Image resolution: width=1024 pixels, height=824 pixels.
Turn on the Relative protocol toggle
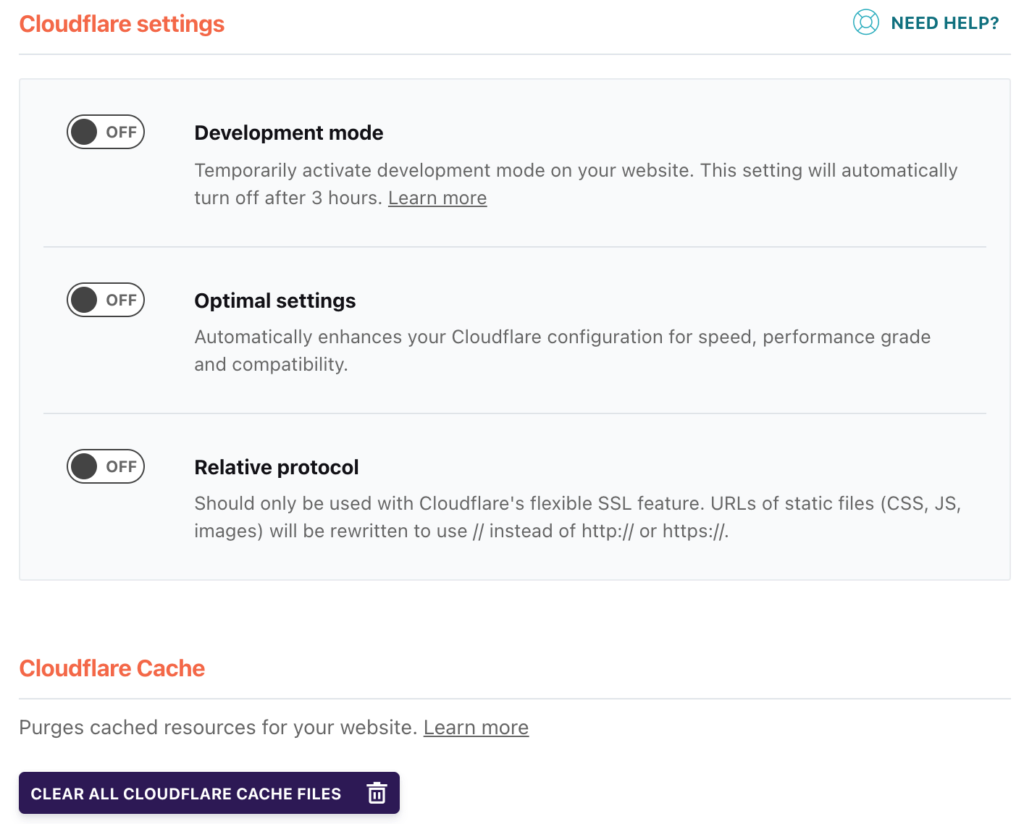pos(105,466)
